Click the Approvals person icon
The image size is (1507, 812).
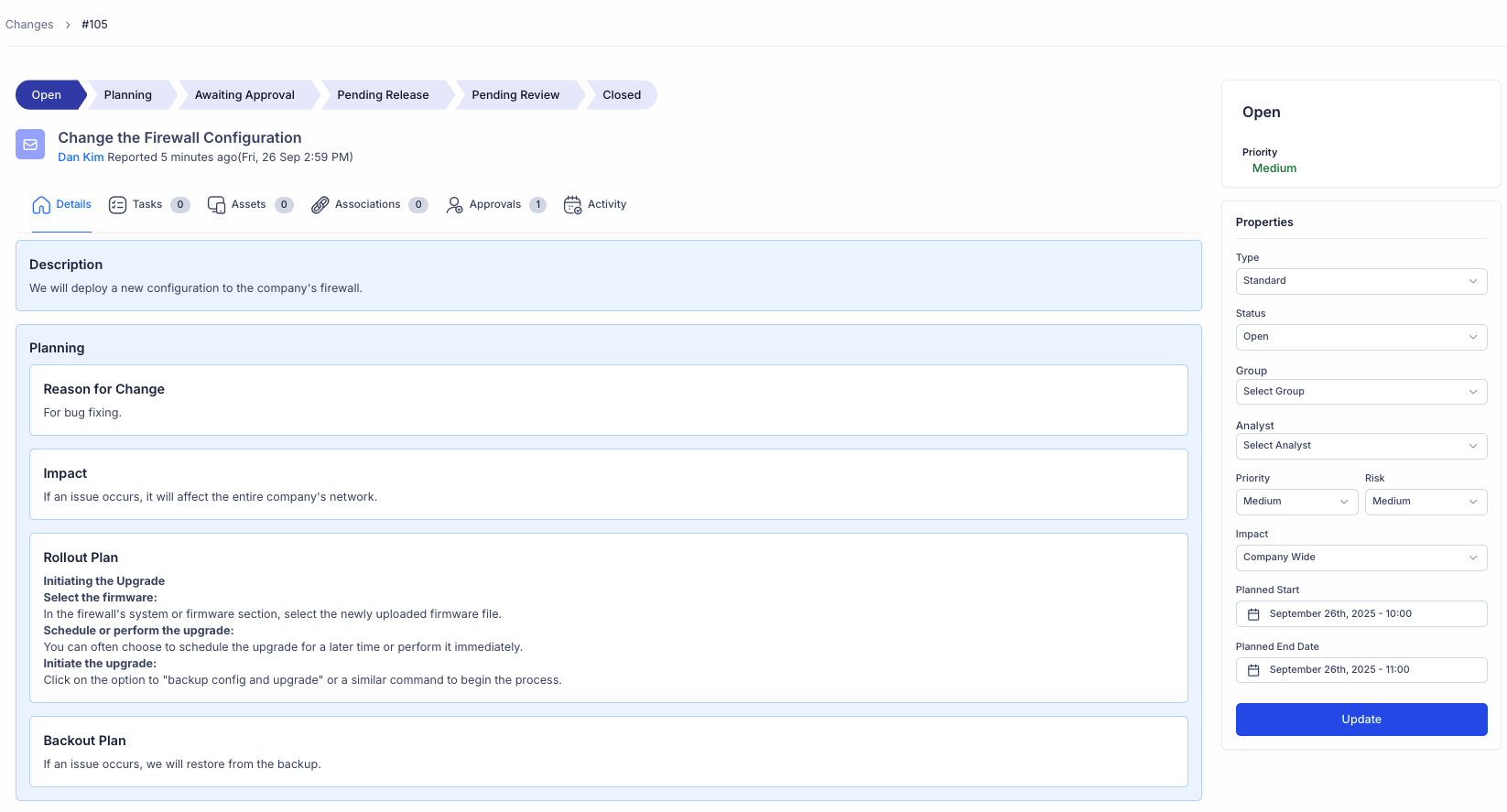[454, 205]
